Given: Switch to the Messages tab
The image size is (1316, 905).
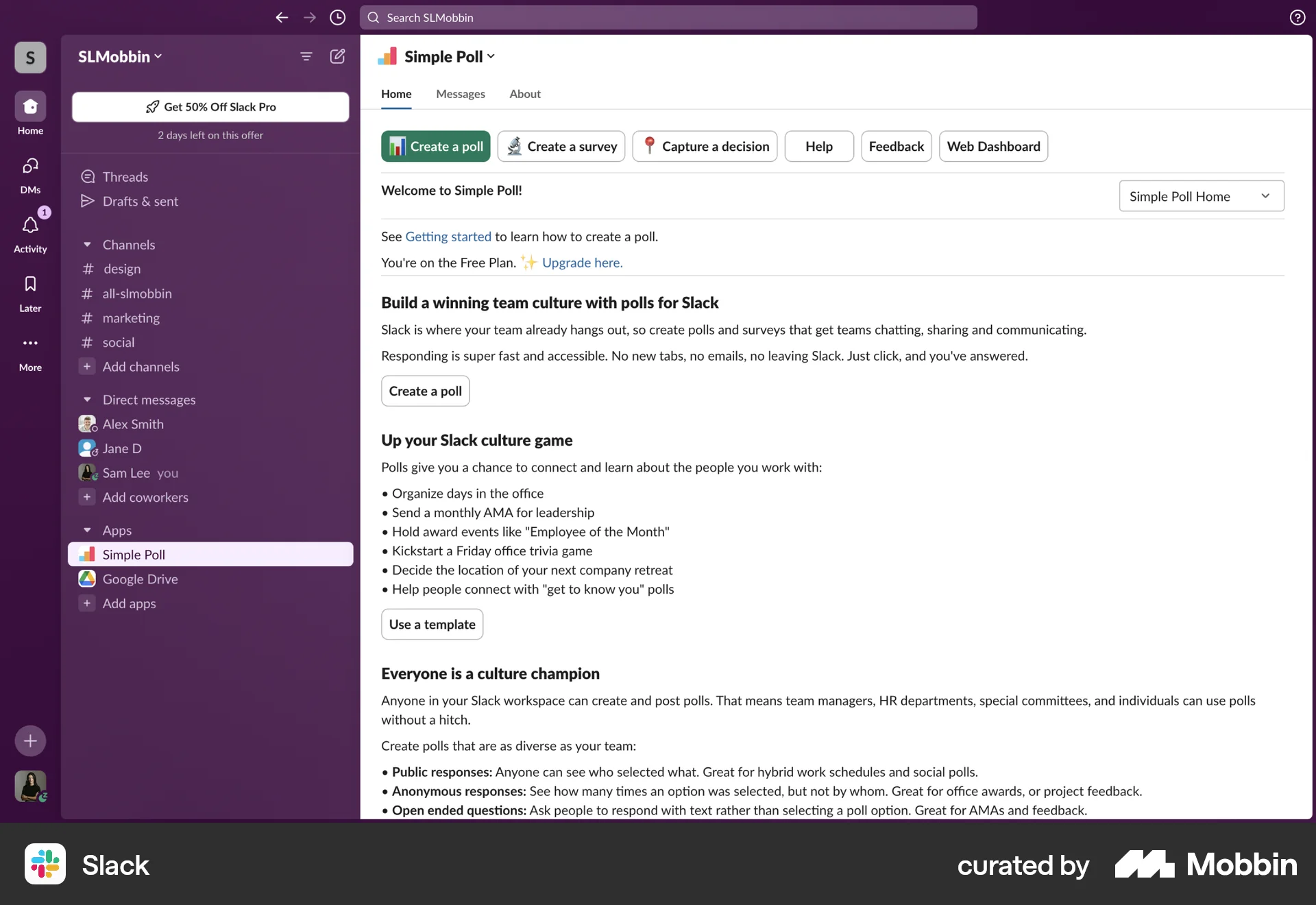Looking at the screenshot, I should 460,94.
